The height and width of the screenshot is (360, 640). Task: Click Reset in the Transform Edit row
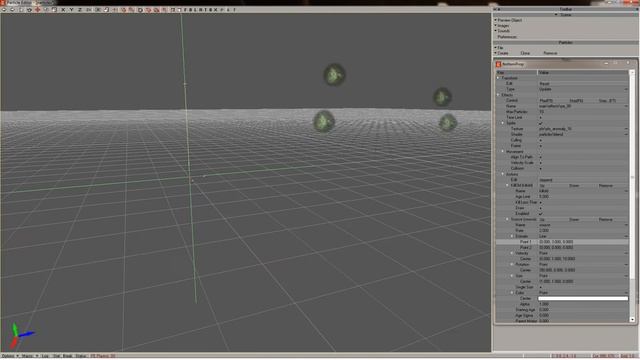click(x=544, y=84)
